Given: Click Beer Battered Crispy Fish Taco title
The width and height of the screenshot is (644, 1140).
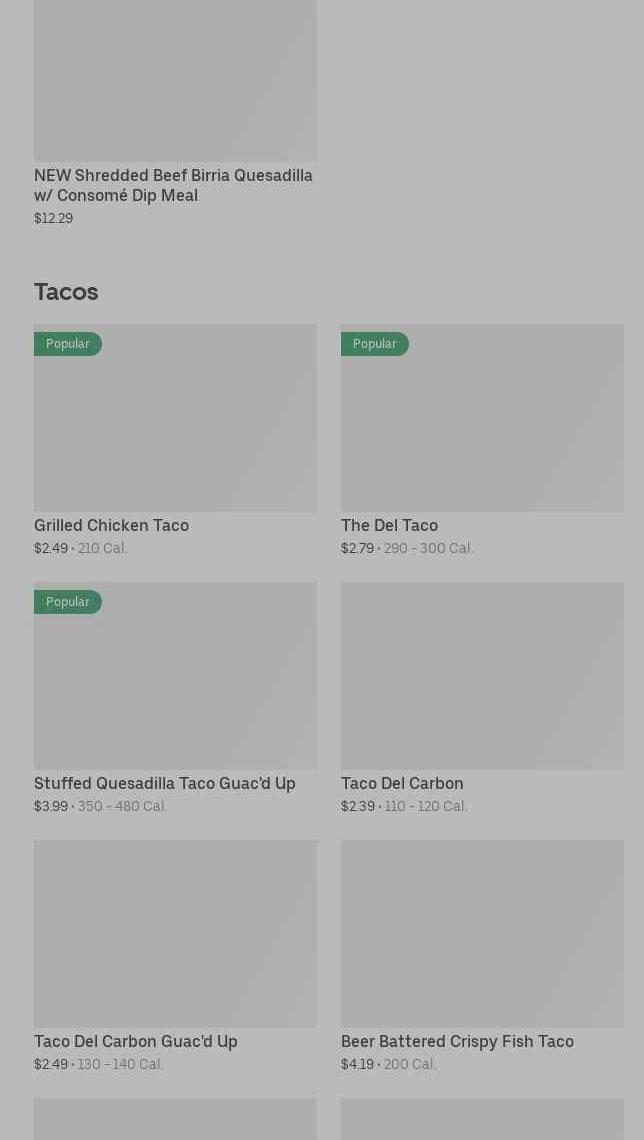Looking at the screenshot, I should coord(457,1041).
